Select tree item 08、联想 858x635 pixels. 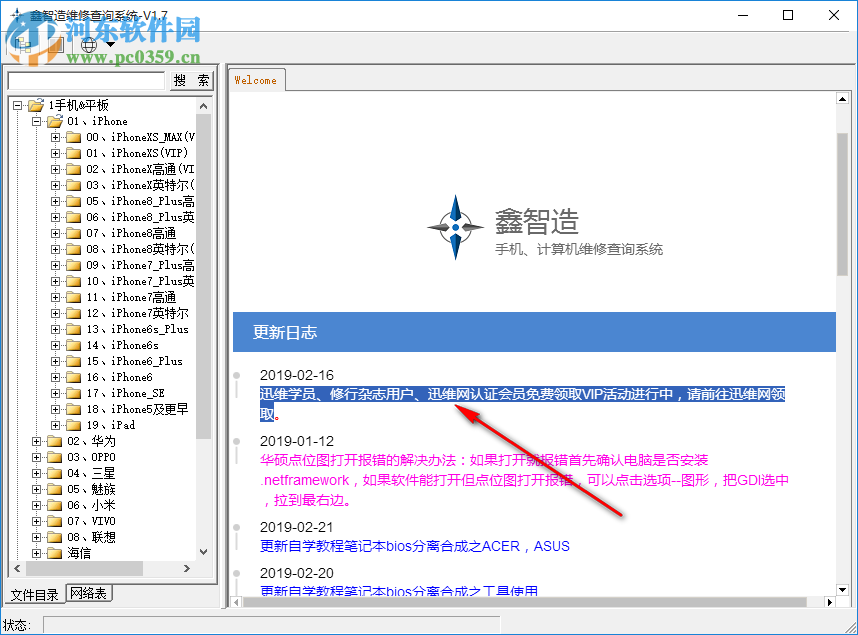click(91, 537)
